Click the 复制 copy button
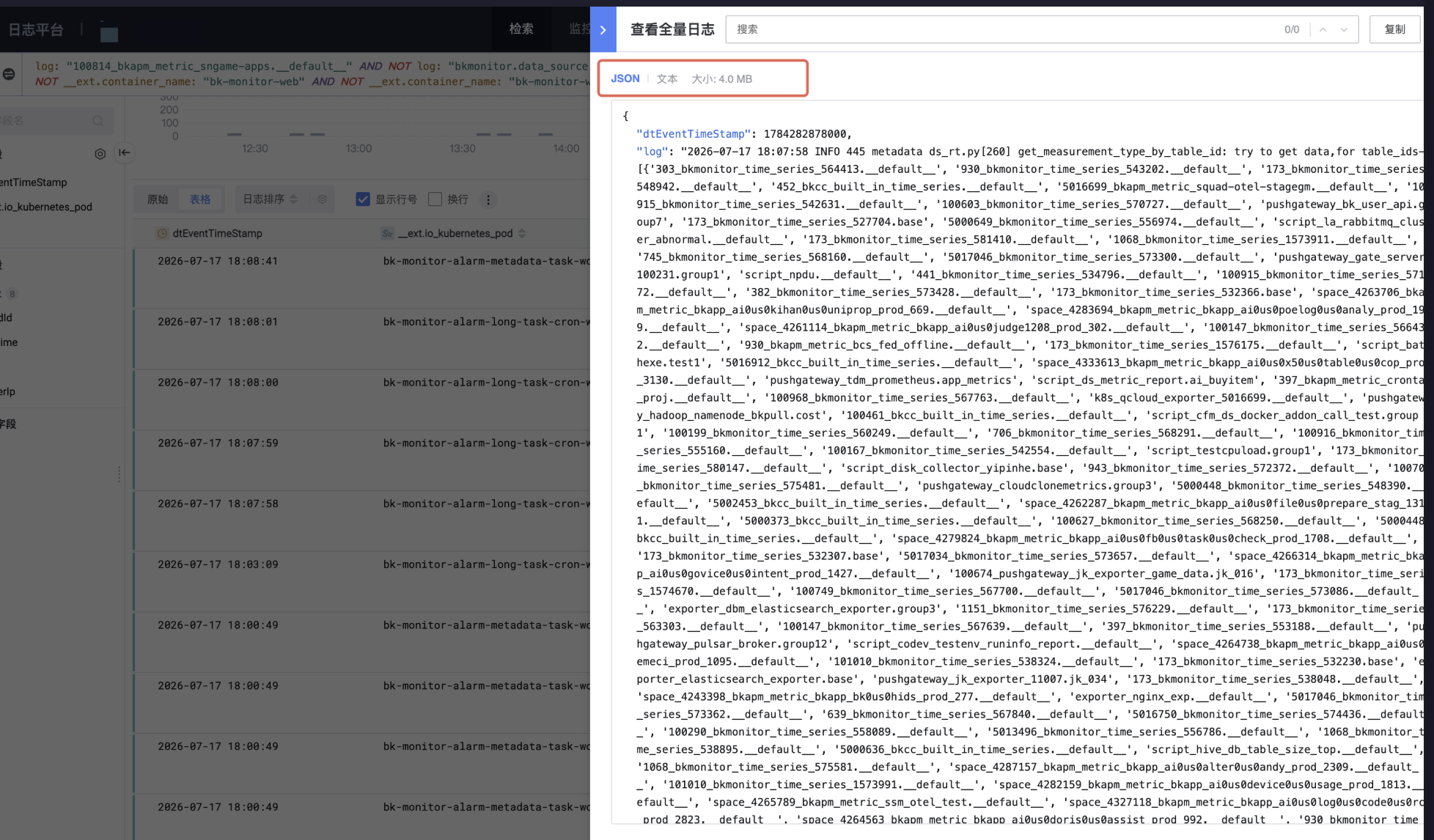 [1394, 29]
